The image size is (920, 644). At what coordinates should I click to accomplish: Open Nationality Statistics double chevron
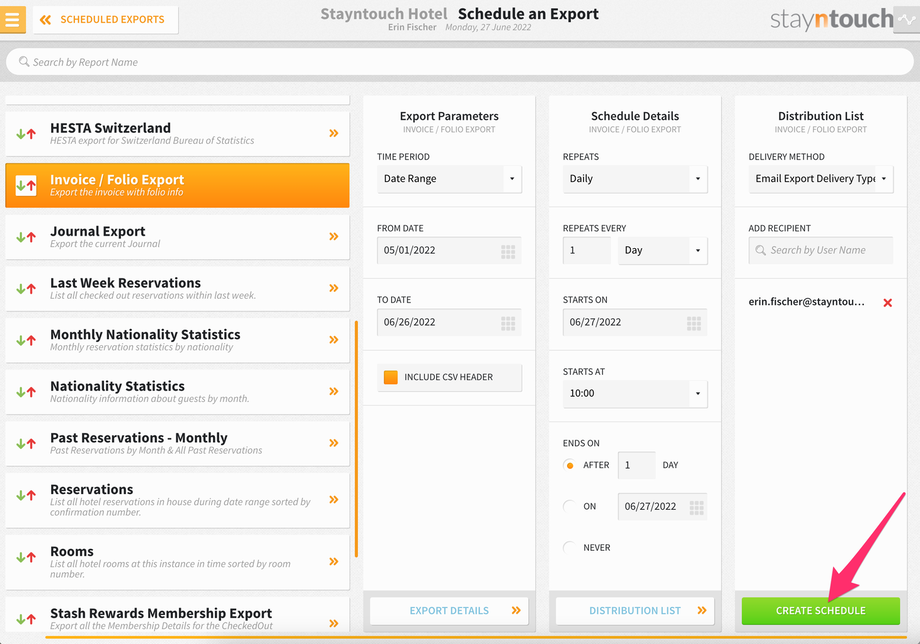tap(334, 391)
